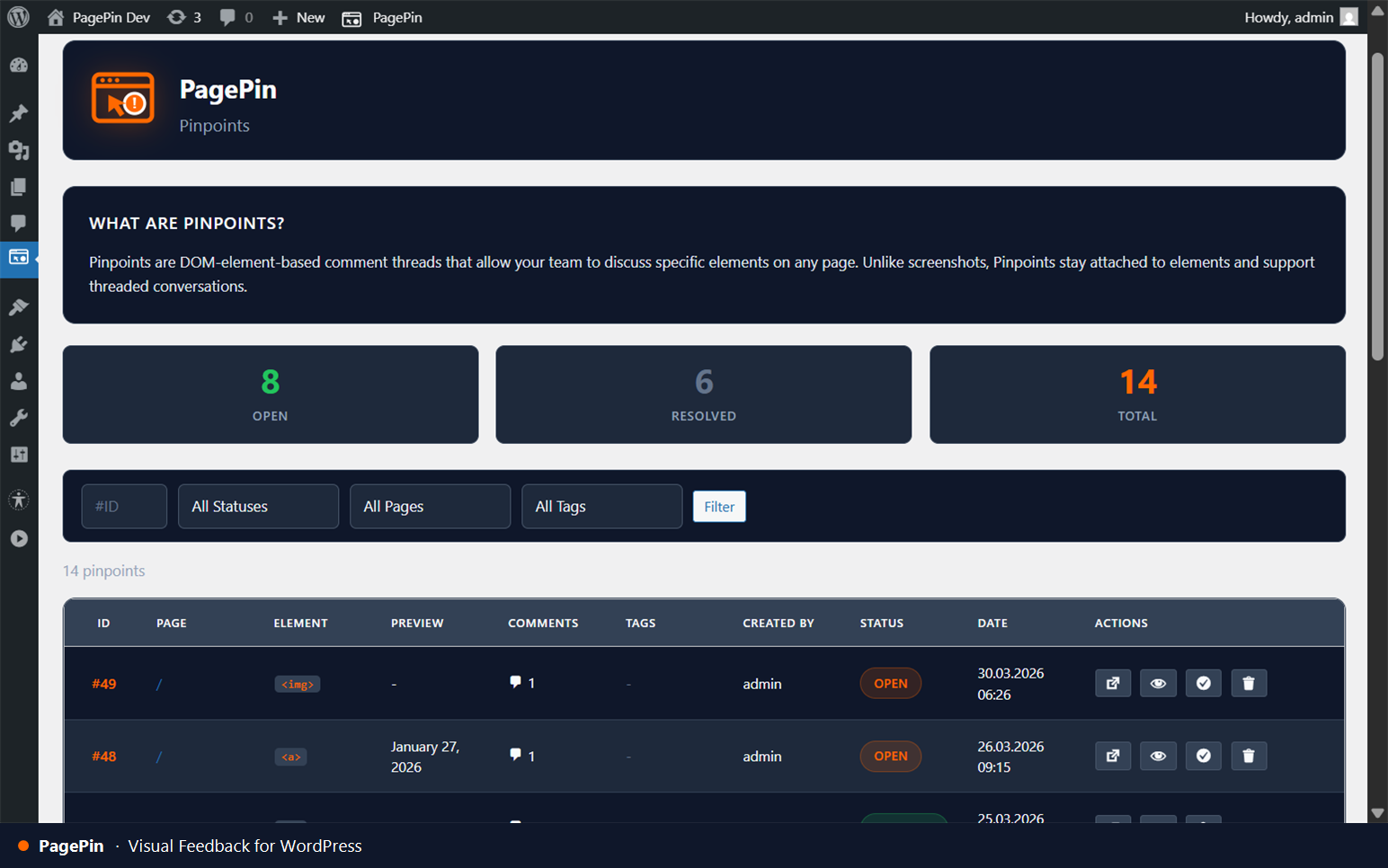Open the All Tags dropdown
This screenshot has height=868, width=1388.
601,506
